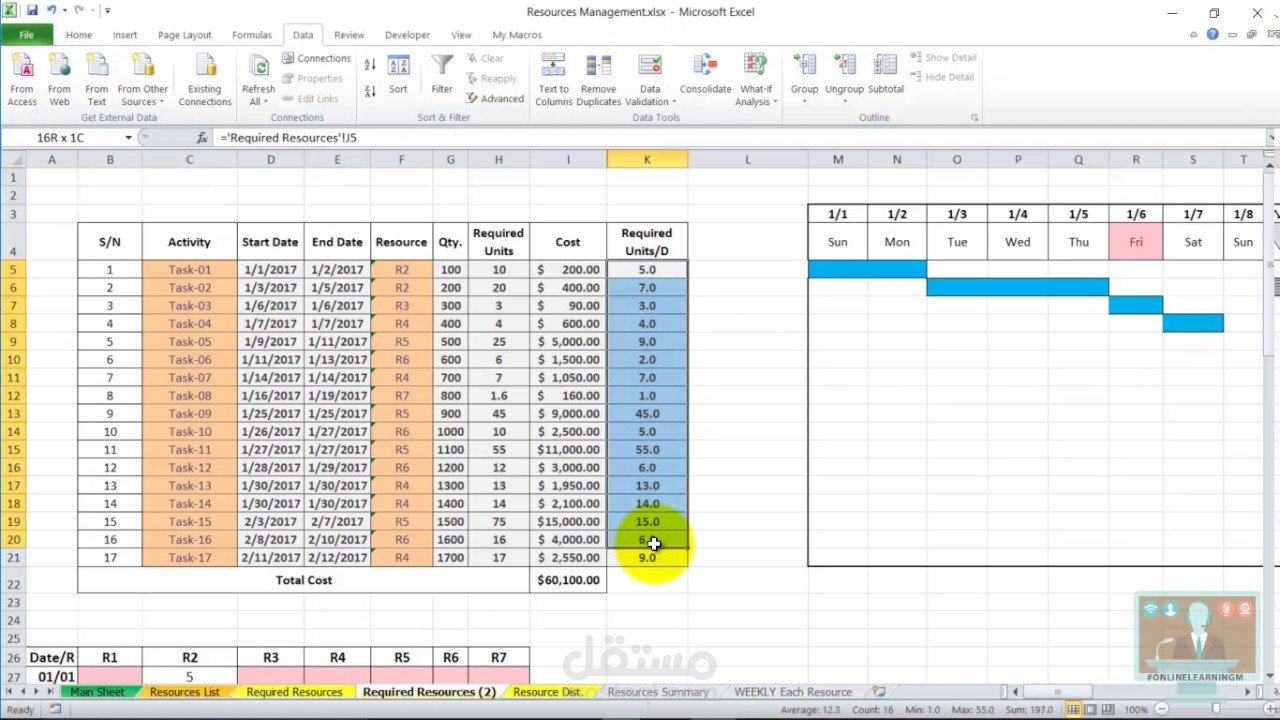This screenshot has width=1280, height=720.
Task: Open the Sort dialog
Action: (x=398, y=76)
